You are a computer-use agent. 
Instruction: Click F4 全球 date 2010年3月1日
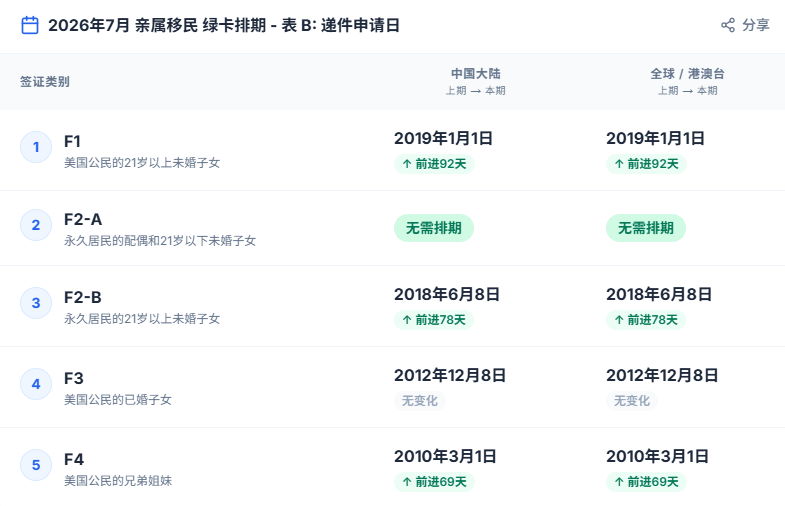[x=657, y=456]
